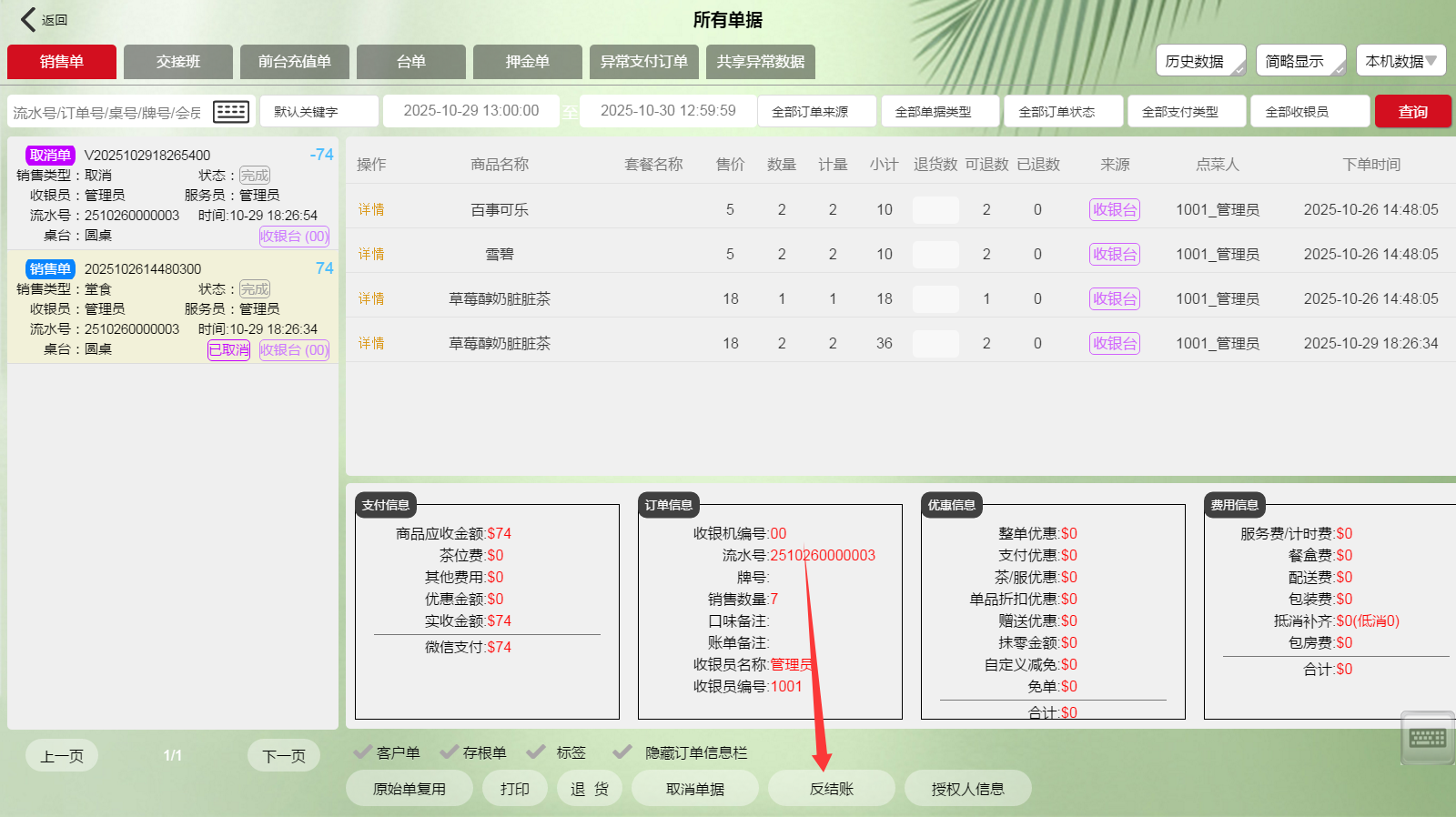Click the 收银台 tag in 雪碧 row

click(x=1115, y=254)
